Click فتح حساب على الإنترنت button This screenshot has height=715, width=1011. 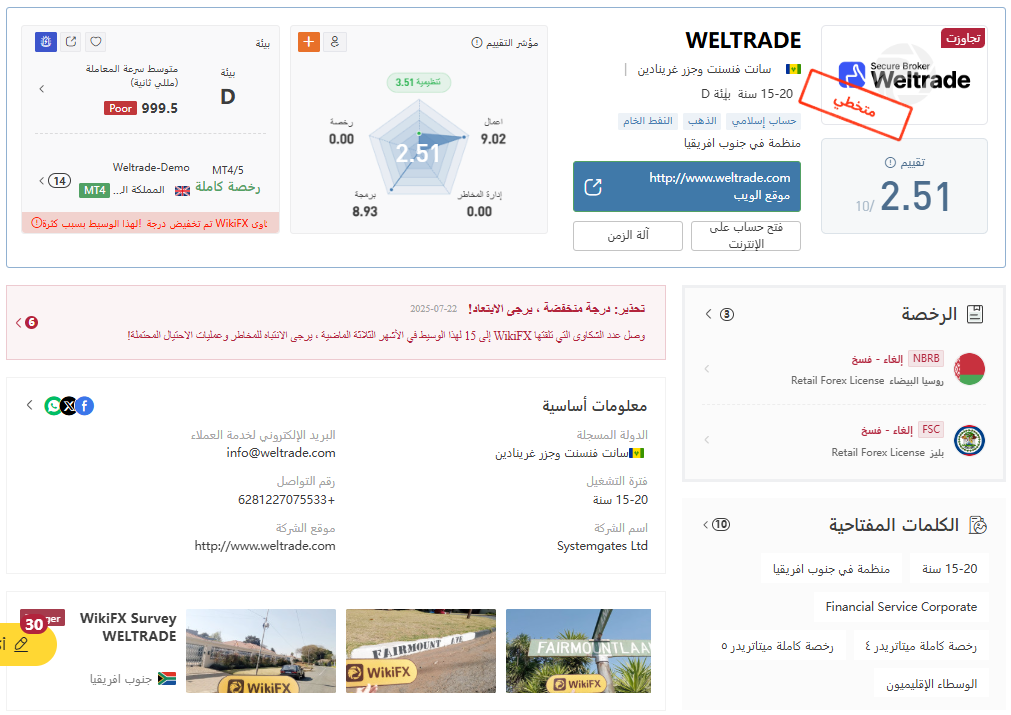click(x=746, y=236)
